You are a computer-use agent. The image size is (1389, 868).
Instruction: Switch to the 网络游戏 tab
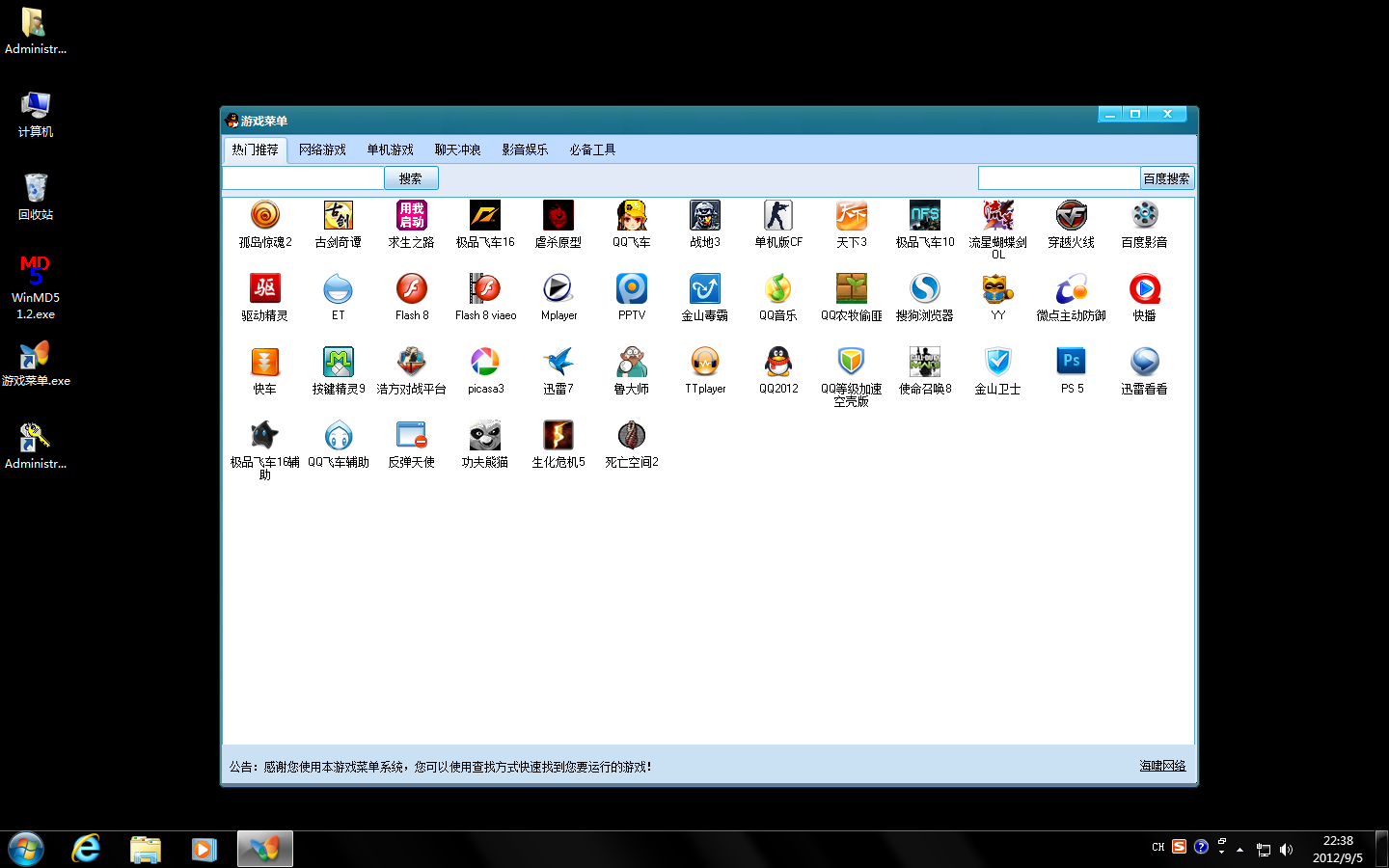tap(322, 149)
